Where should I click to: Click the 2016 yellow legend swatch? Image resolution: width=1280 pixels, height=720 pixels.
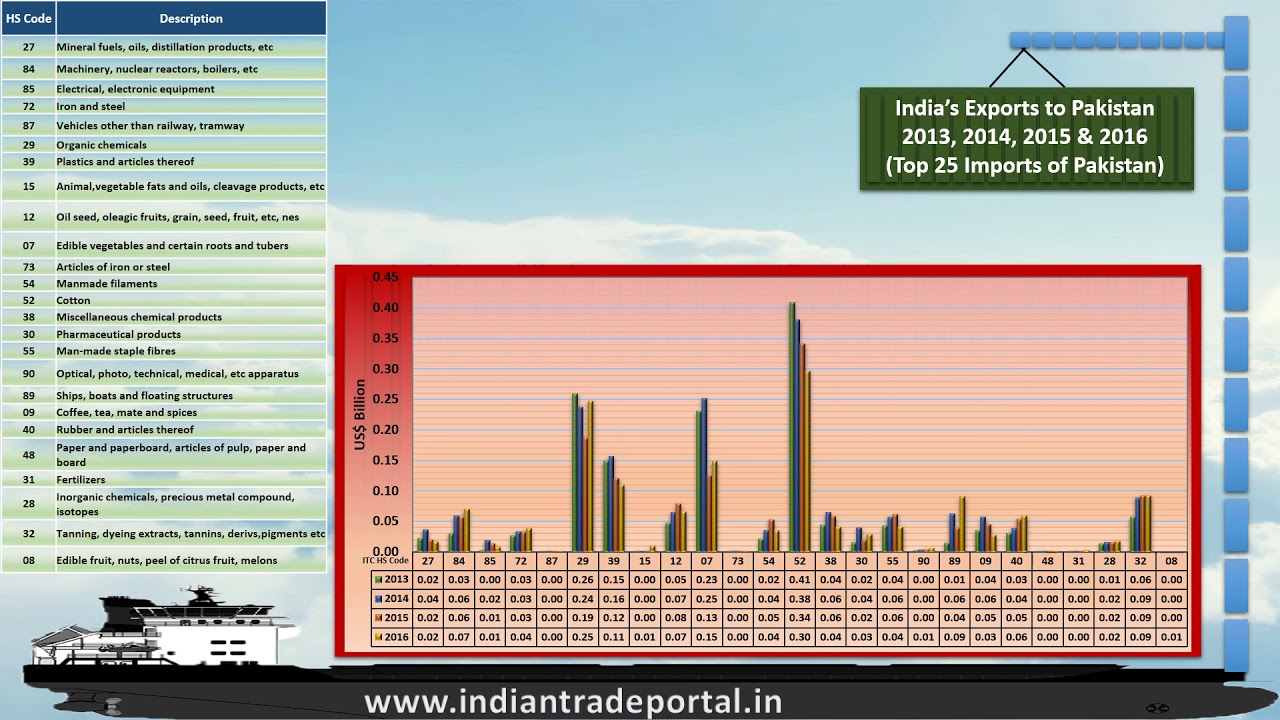[378, 637]
